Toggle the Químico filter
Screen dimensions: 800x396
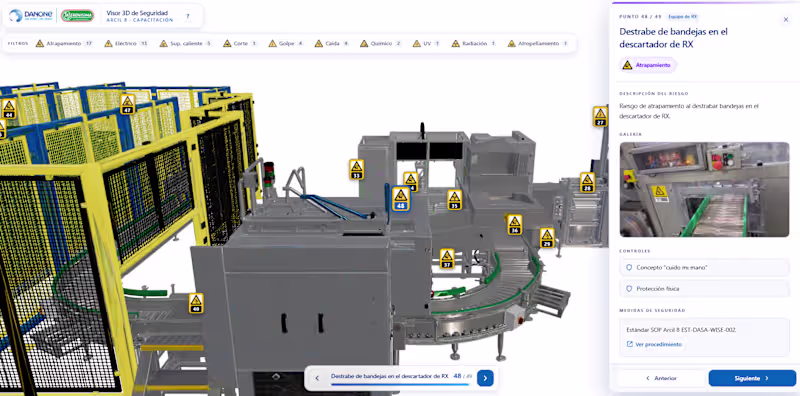click(381, 43)
